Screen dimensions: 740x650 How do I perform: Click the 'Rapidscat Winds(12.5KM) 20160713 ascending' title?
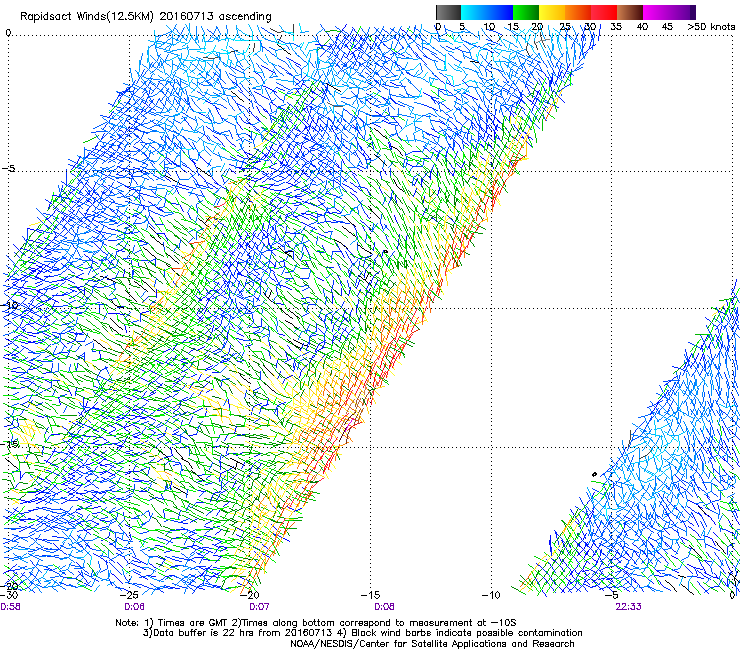pyautogui.click(x=146, y=17)
